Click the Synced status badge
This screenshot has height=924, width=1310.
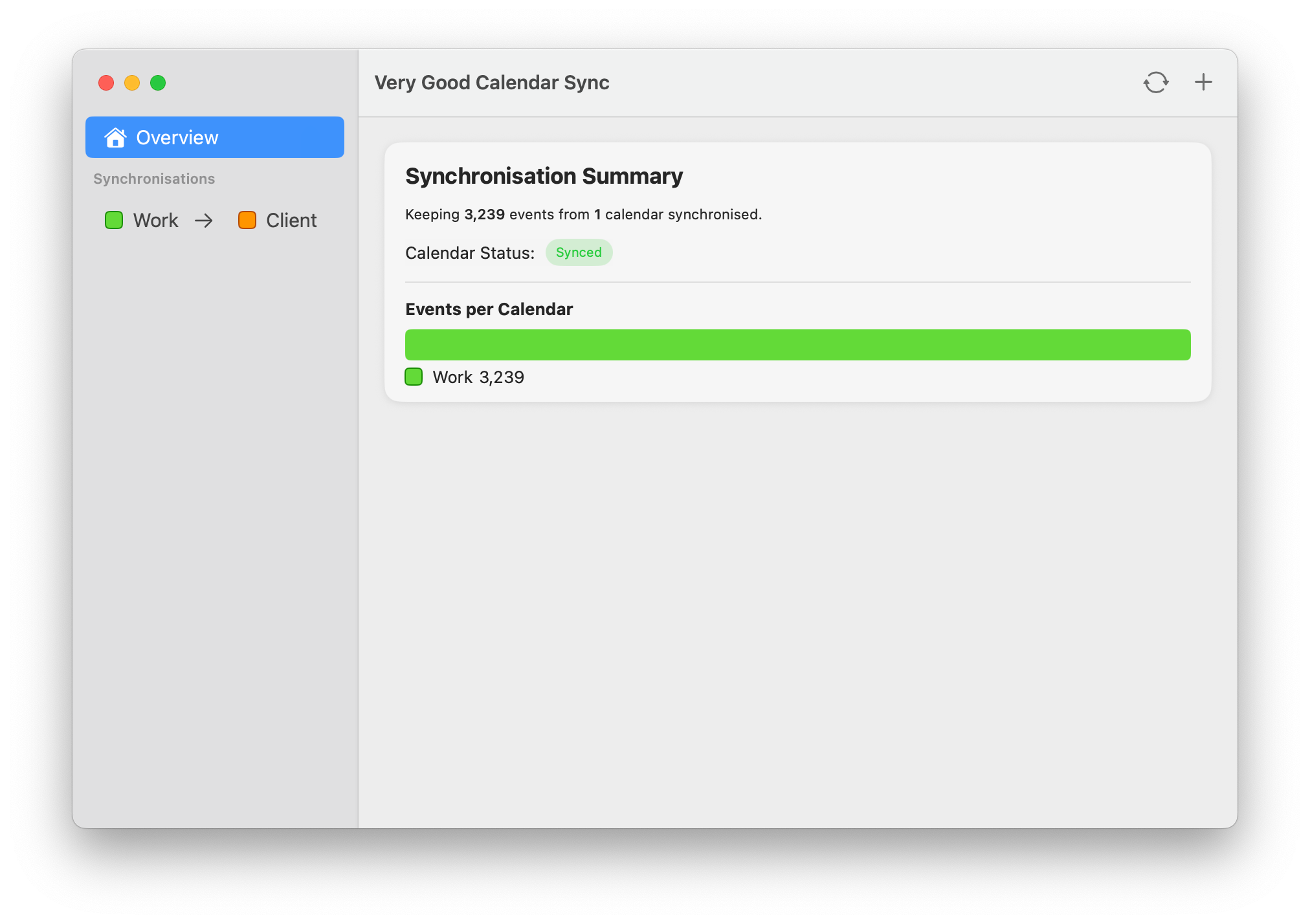tap(579, 252)
